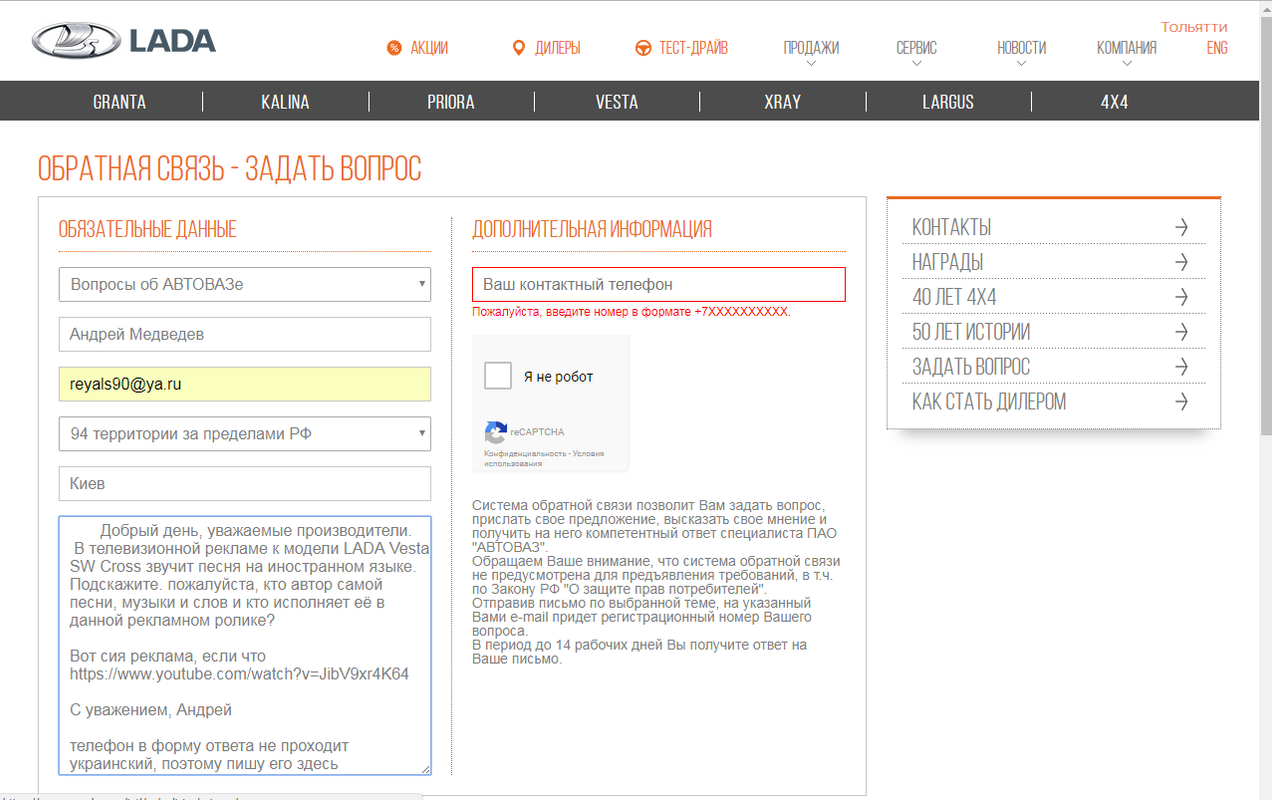This screenshot has height=800, width=1272.
Task: Click the reCAPTCHA logo icon
Action: (495, 432)
